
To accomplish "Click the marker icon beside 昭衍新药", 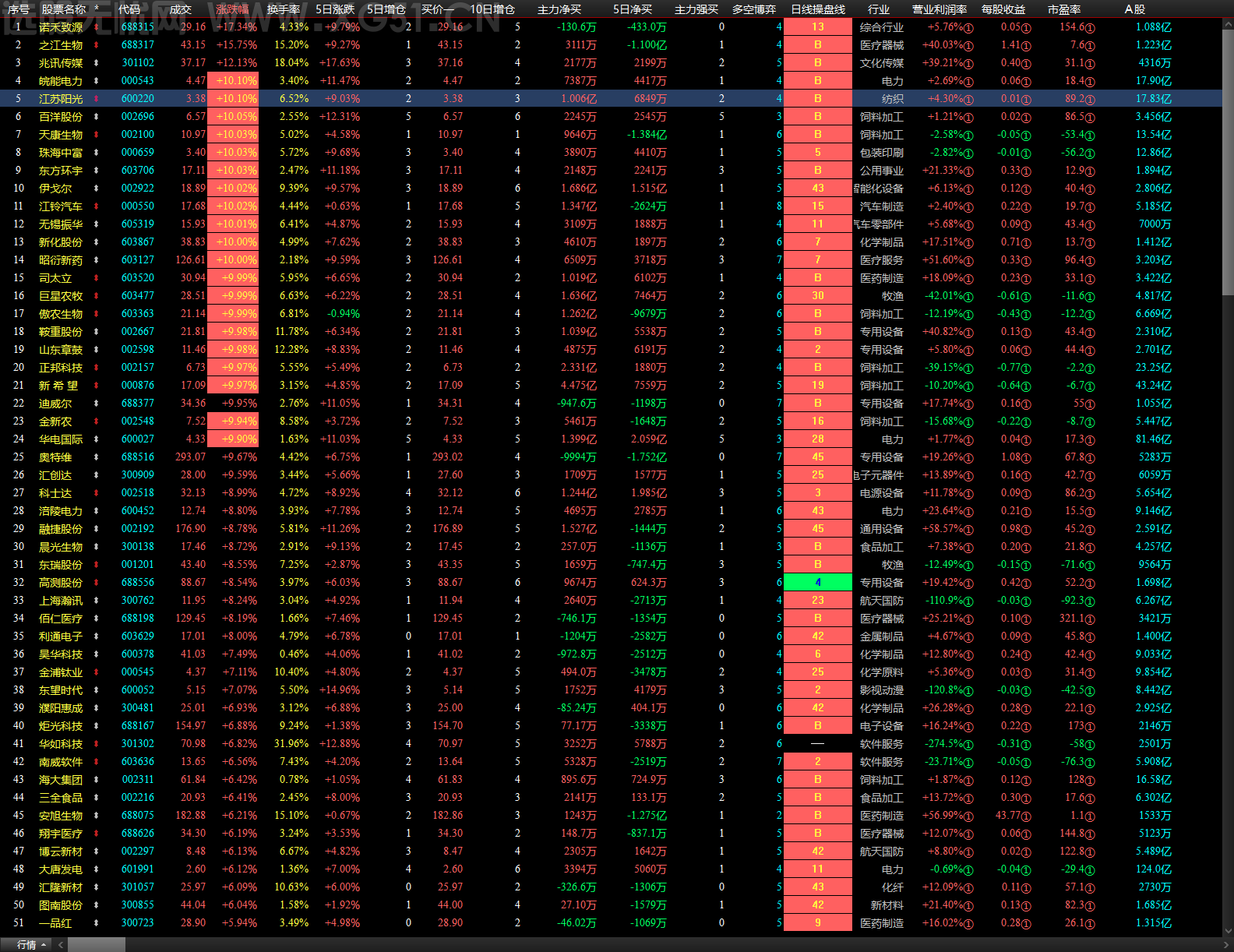I will click(97, 260).
